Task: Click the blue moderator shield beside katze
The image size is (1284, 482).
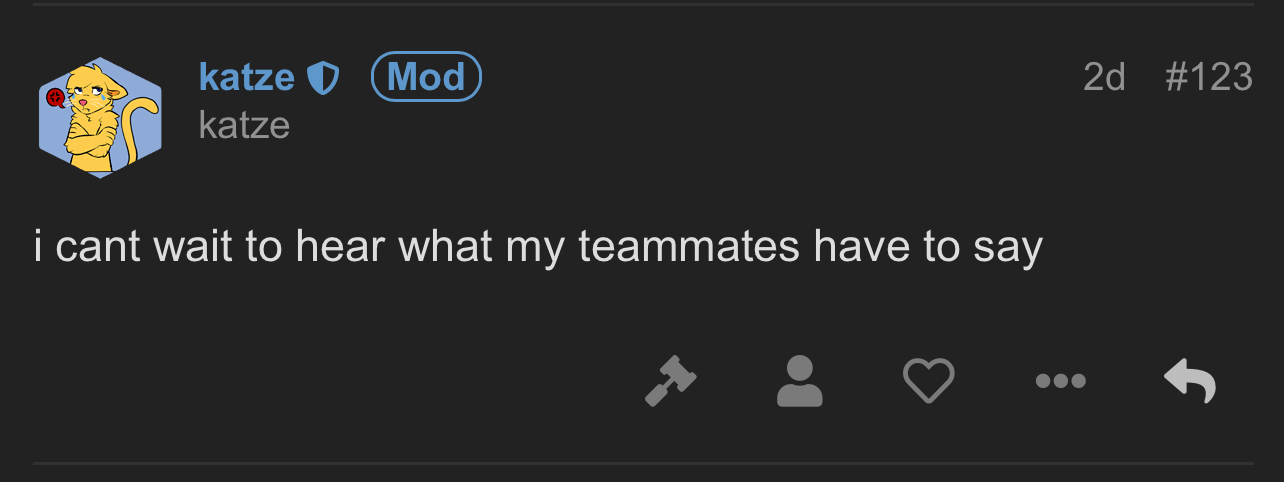Action: [323, 77]
